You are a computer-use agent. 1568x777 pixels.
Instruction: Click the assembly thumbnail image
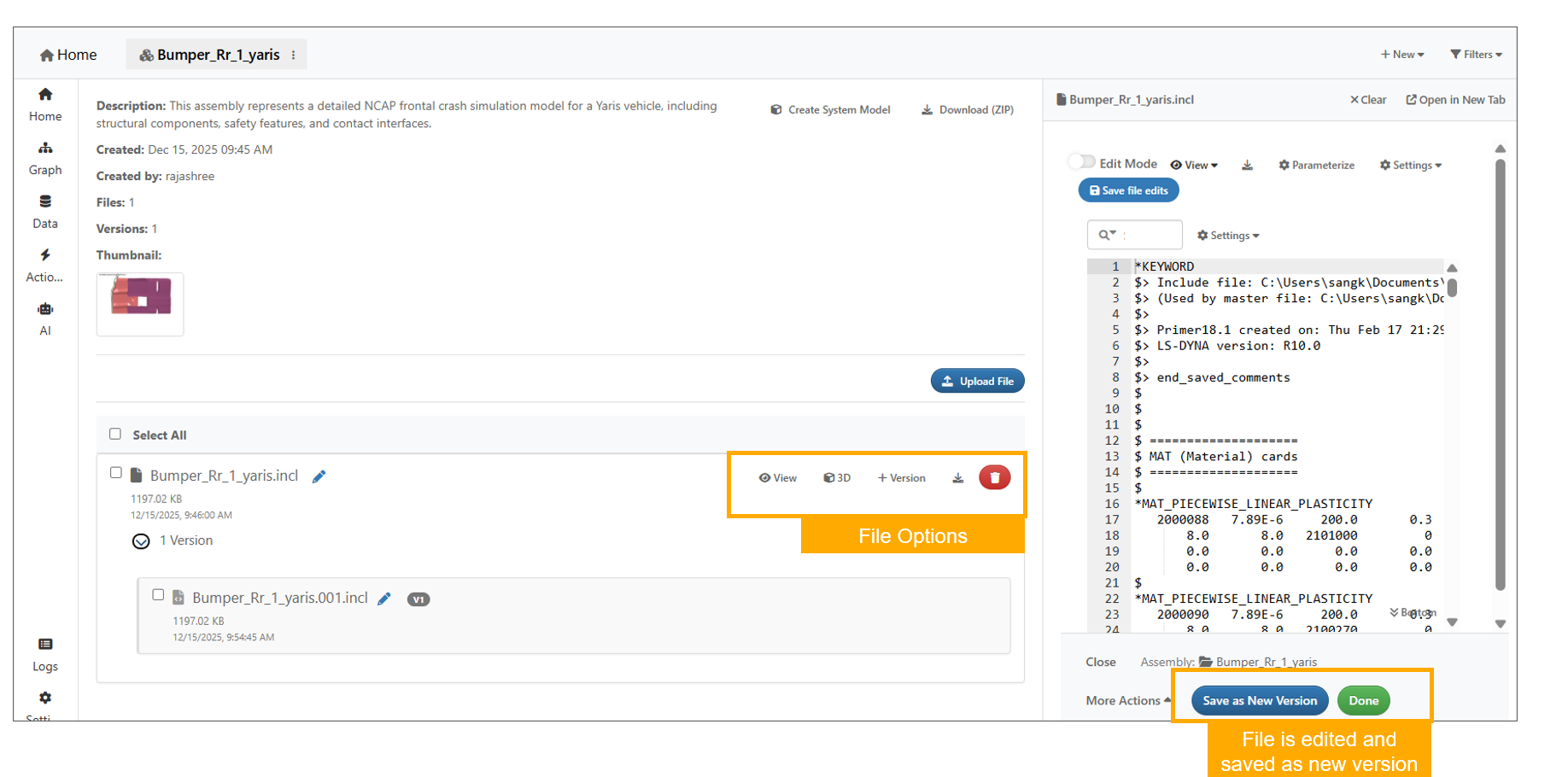[140, 297]
